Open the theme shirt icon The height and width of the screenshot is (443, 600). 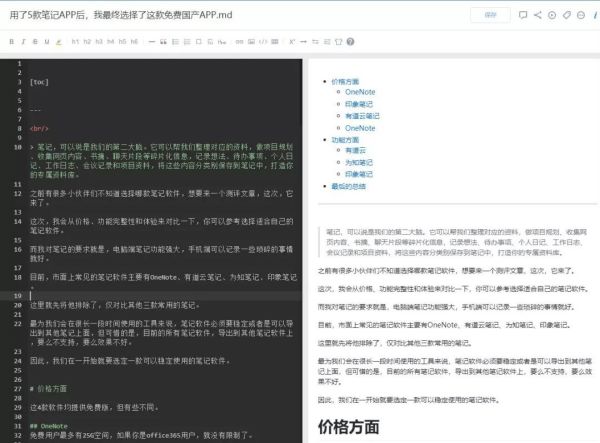[x=338, y=42]
